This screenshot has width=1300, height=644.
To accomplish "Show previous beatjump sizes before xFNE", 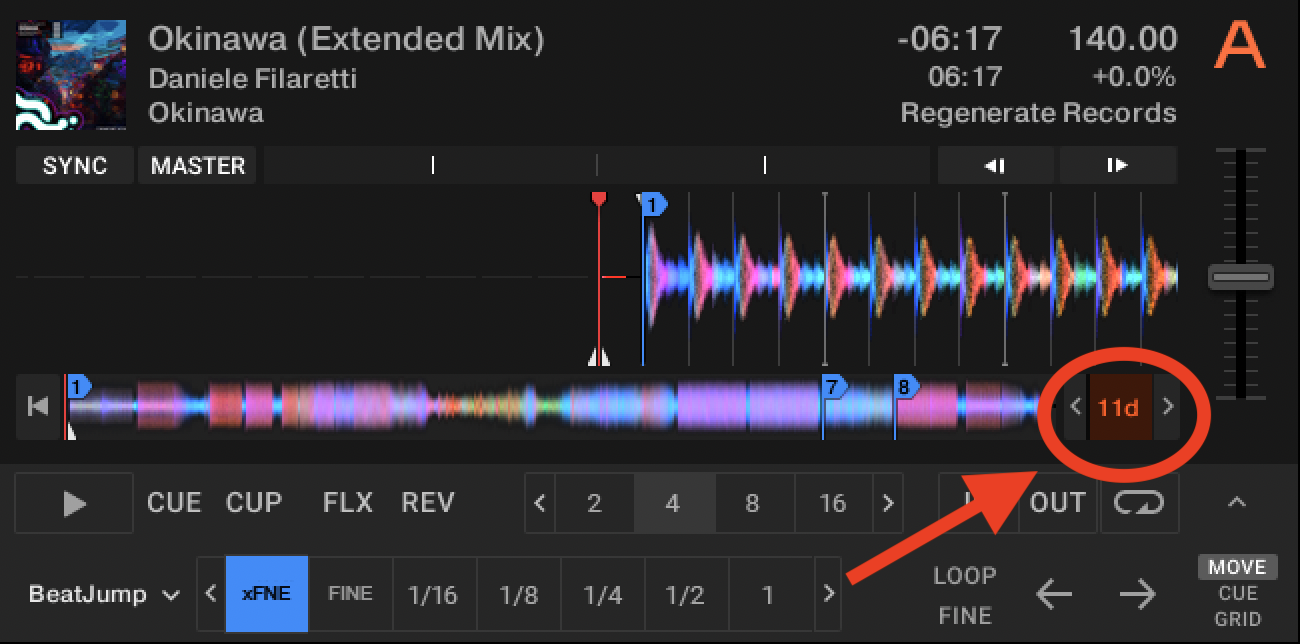I will click(211, 594).
